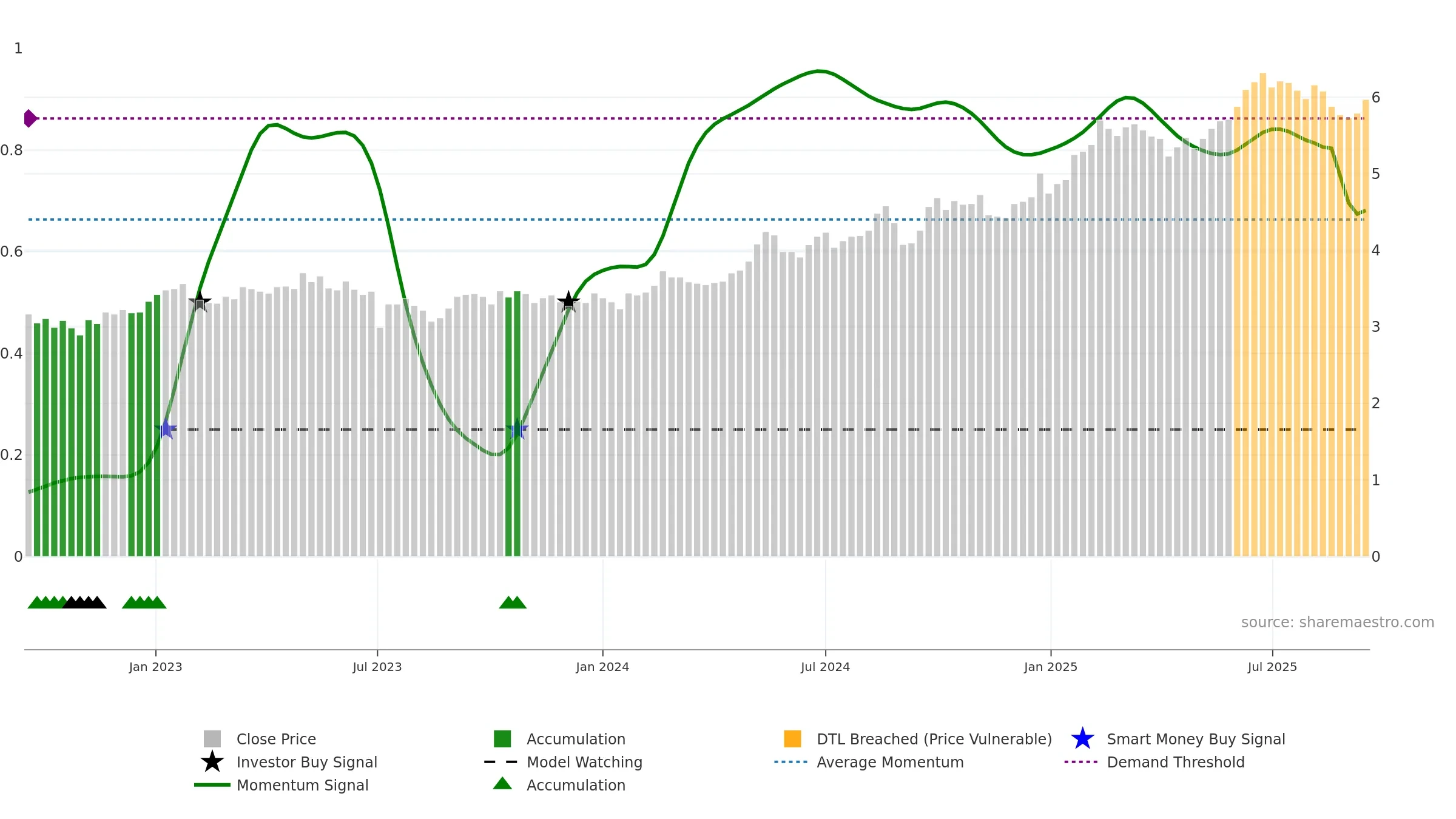Click the source: sharemaestro.com text
This screenshot has height=819, width=1456.
(1338, 622)
